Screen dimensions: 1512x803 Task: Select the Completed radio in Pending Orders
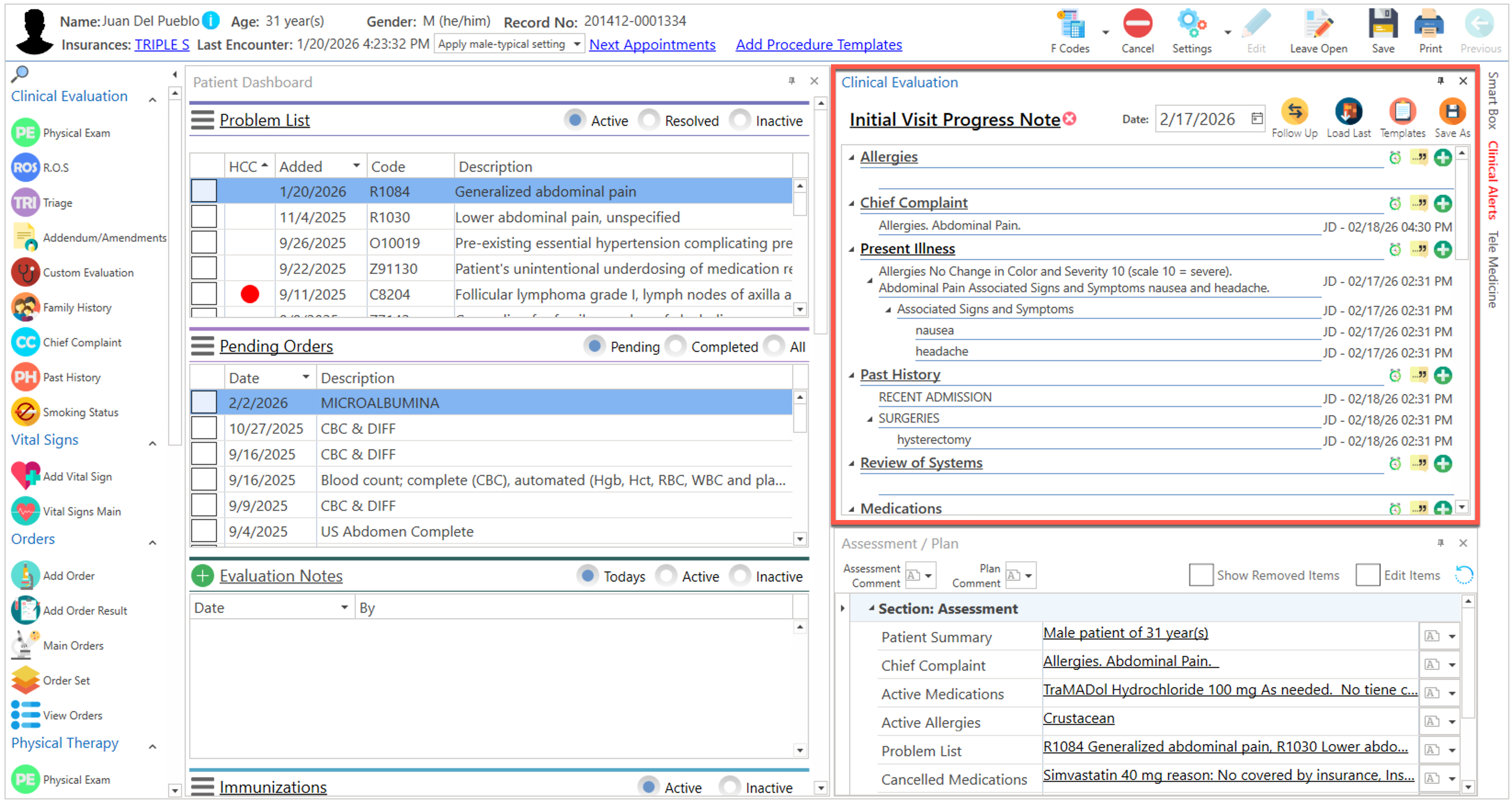pos(676,347)
